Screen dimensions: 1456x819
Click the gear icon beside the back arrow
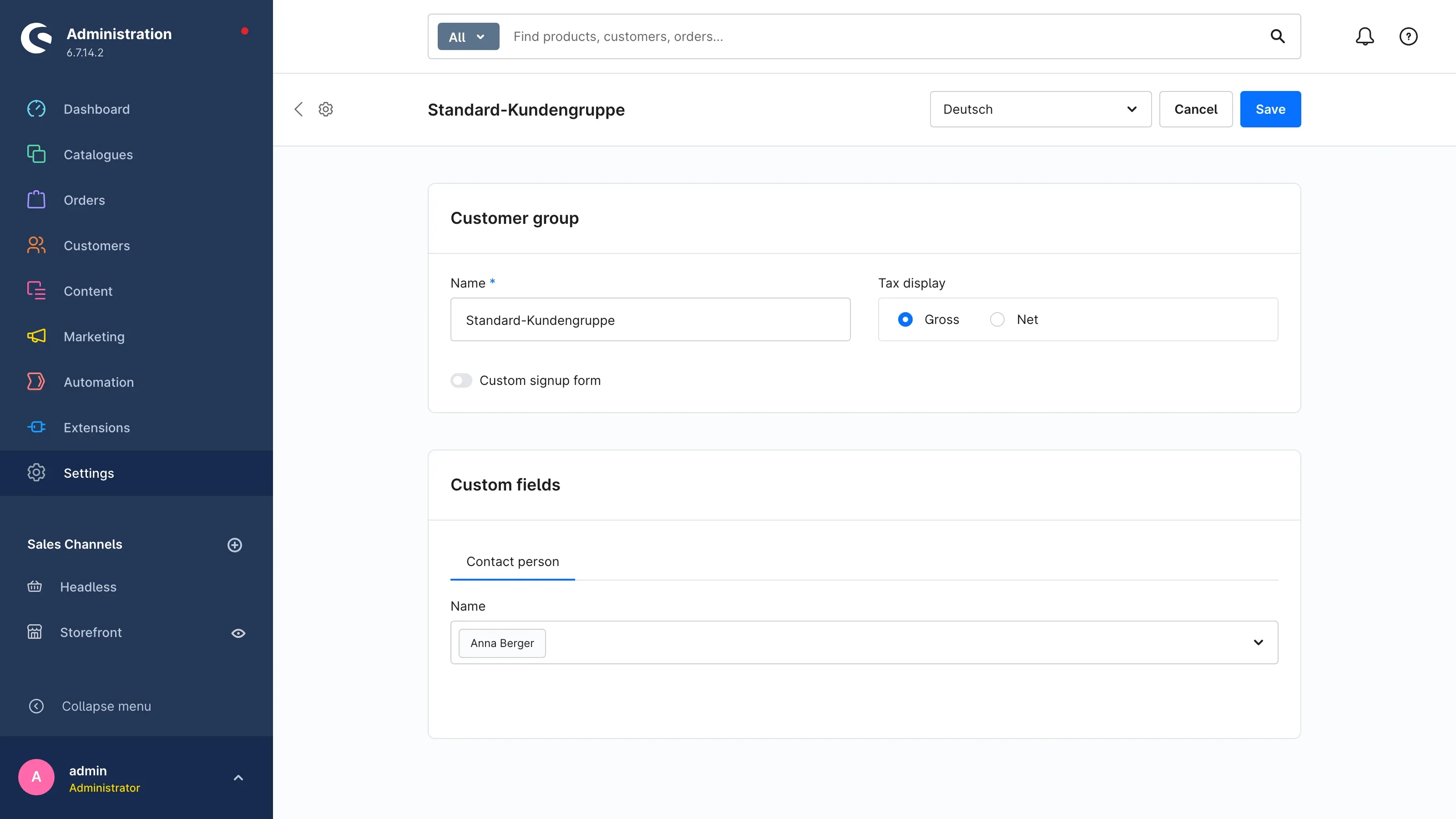click(326, 109)
